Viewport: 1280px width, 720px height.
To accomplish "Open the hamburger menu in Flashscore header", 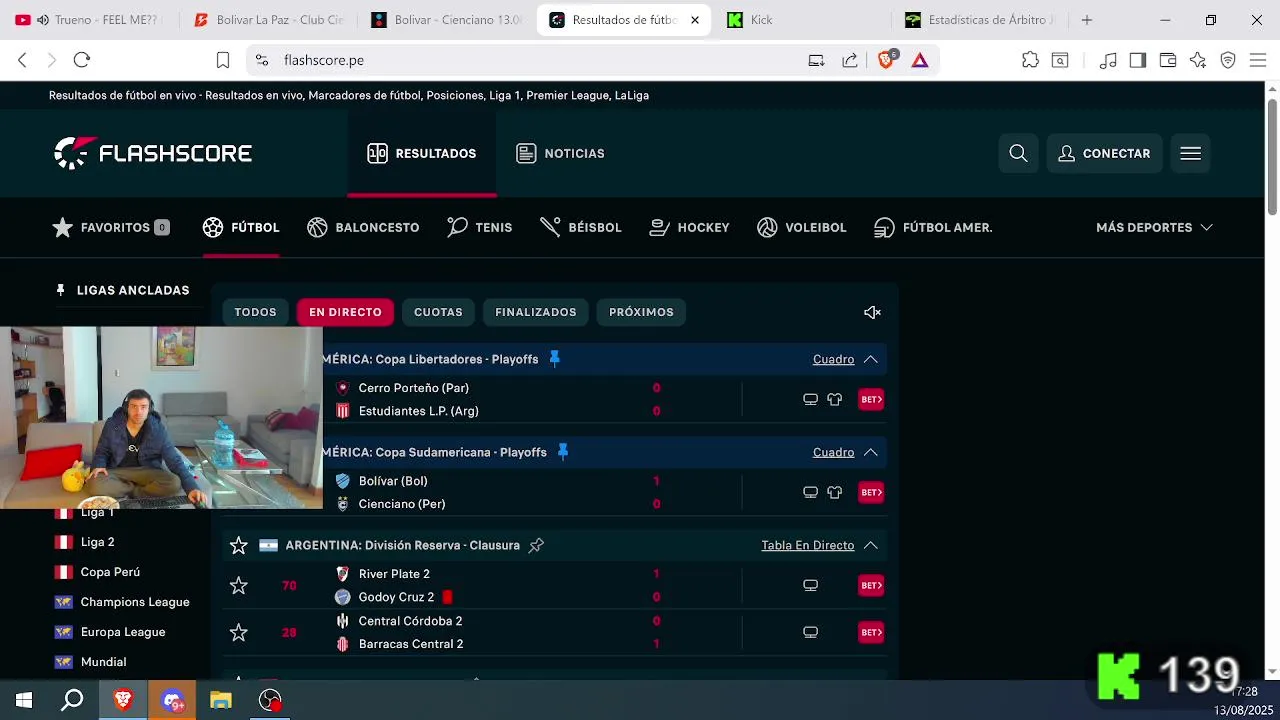I will pyautogui.click(x=1190, y=153).
